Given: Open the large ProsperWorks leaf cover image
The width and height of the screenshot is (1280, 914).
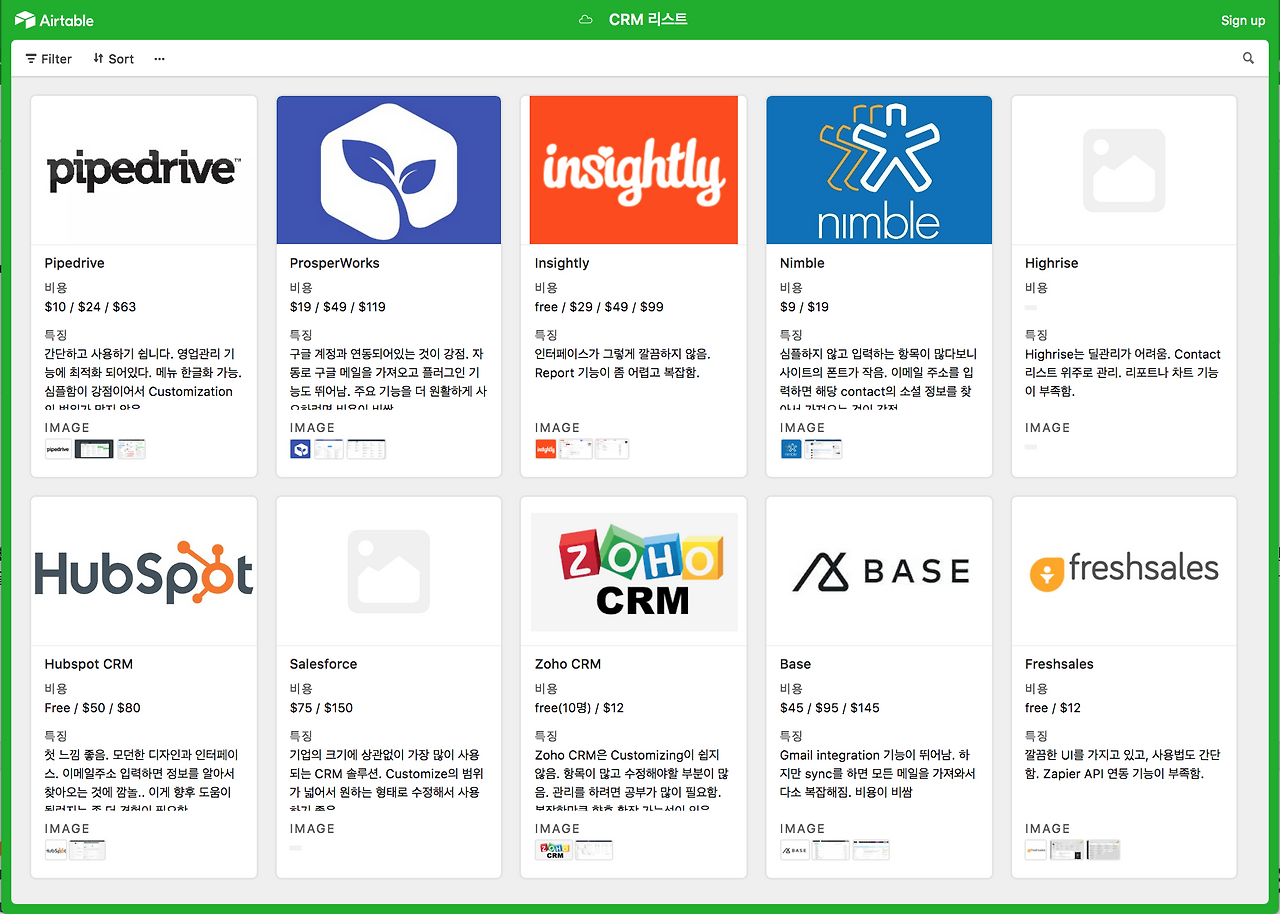Looking at the screenshot, I should pyautogui.click(x=389, y=170).
